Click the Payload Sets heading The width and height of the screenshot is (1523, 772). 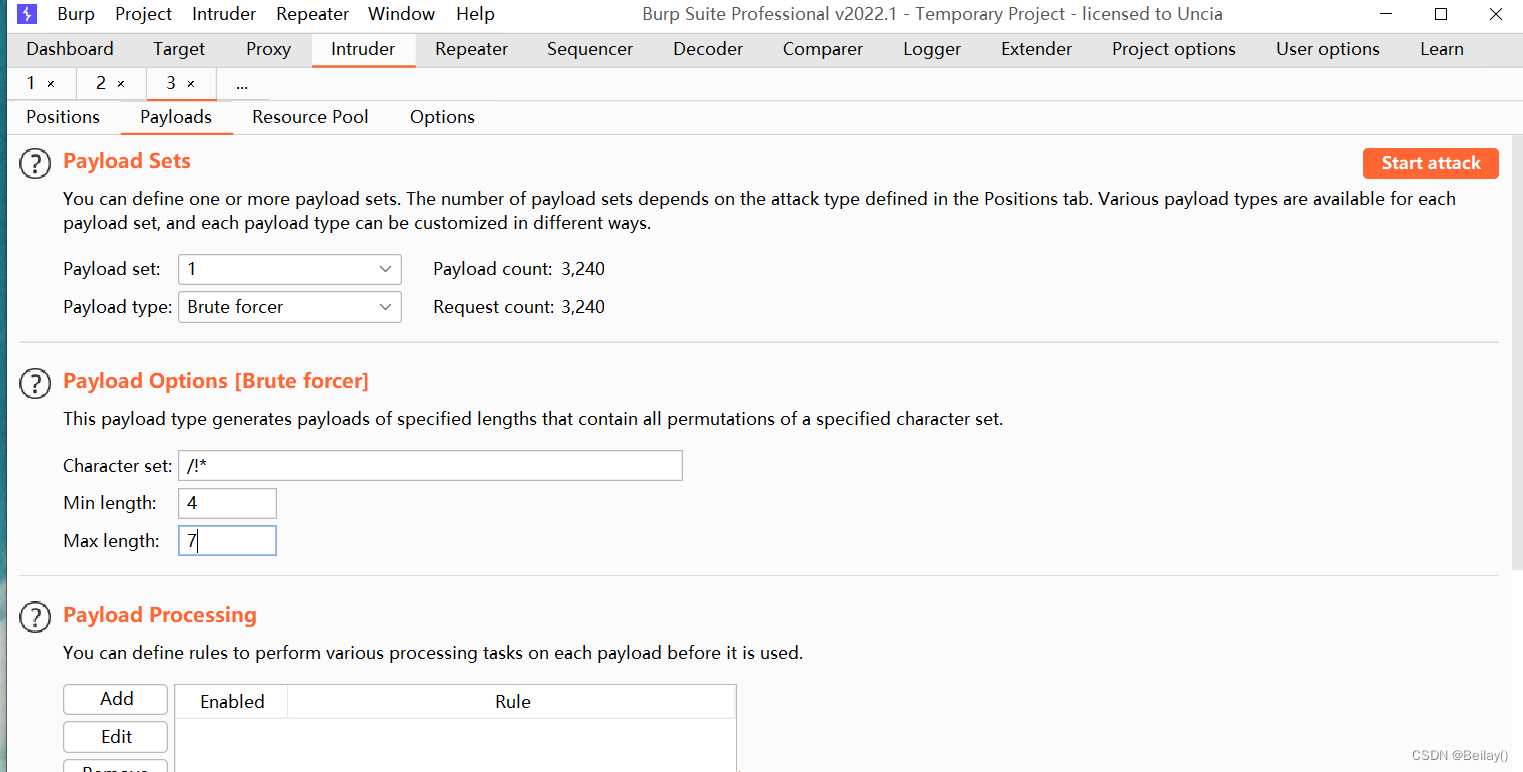[127, 162]
